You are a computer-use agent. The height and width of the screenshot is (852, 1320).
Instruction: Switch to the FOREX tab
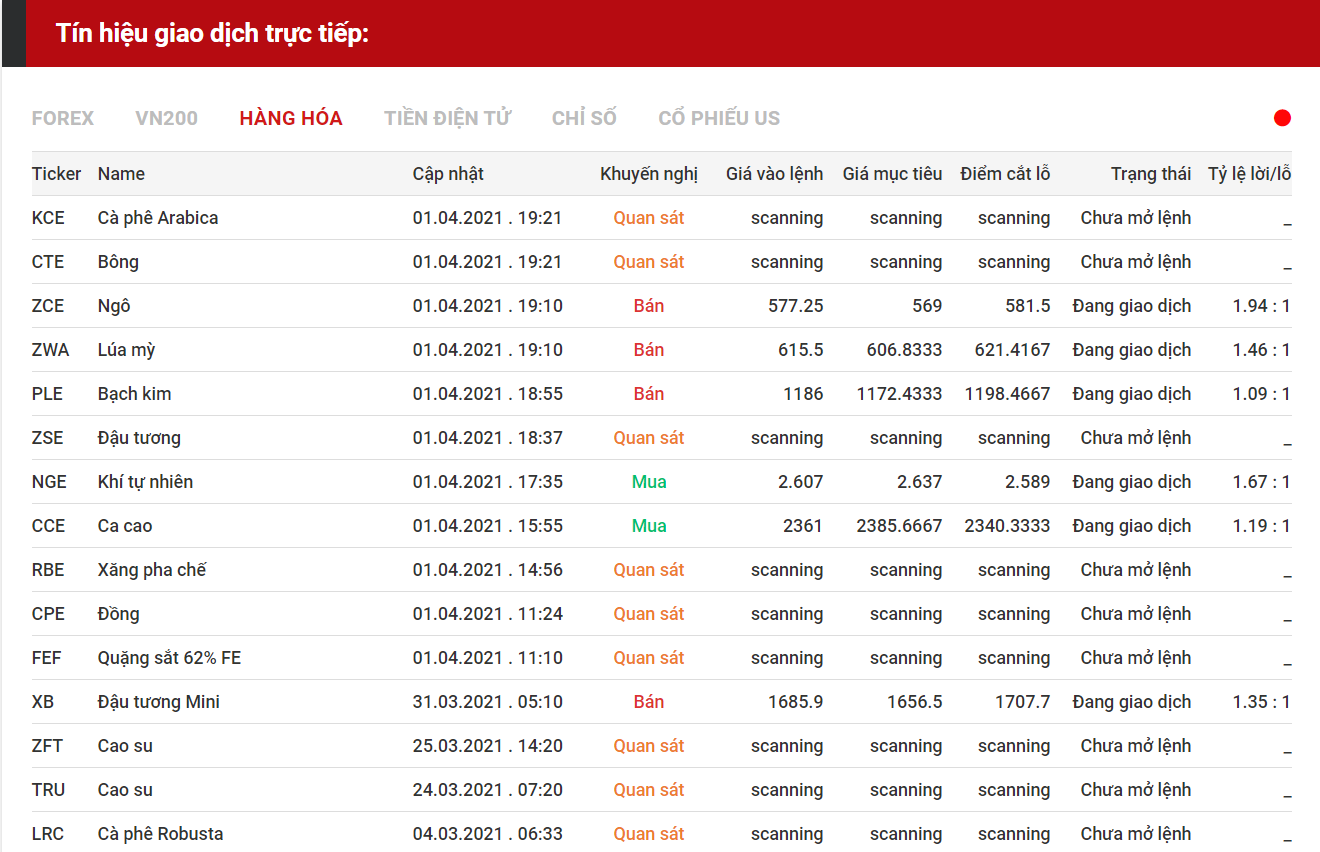pos(63,118)
